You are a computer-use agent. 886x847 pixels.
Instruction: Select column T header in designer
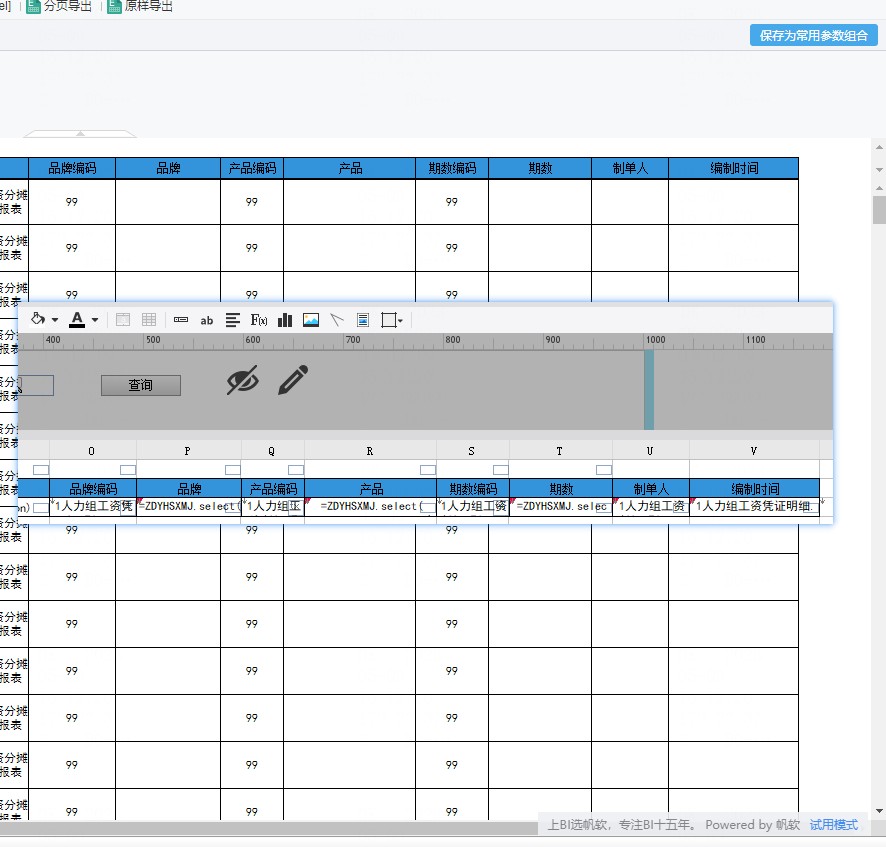click(561, 451)
